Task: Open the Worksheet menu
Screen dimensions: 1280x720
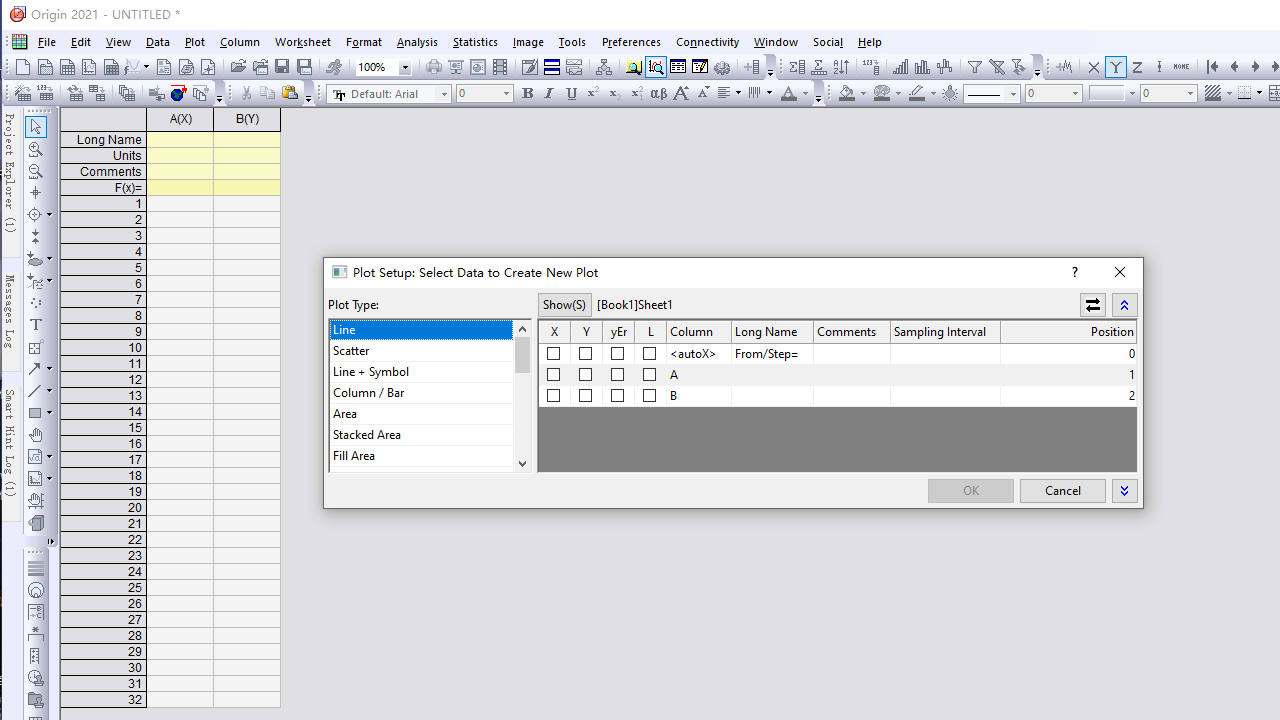Action: pos(302,42)
